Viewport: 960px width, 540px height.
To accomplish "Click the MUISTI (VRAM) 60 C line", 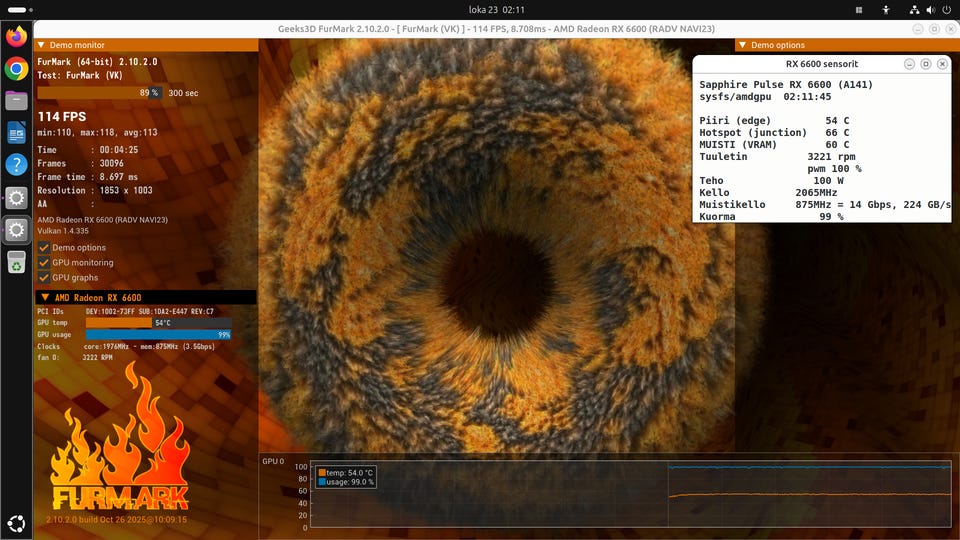I will [774, 144].
